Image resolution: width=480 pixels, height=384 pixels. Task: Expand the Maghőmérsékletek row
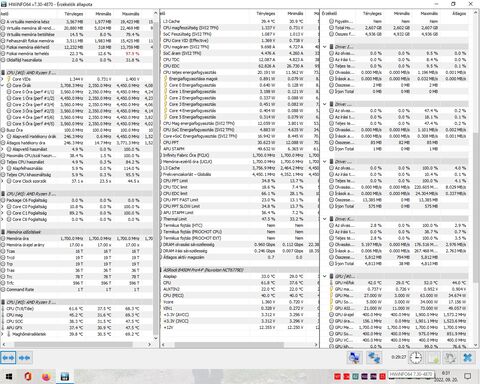click(3, 334)
